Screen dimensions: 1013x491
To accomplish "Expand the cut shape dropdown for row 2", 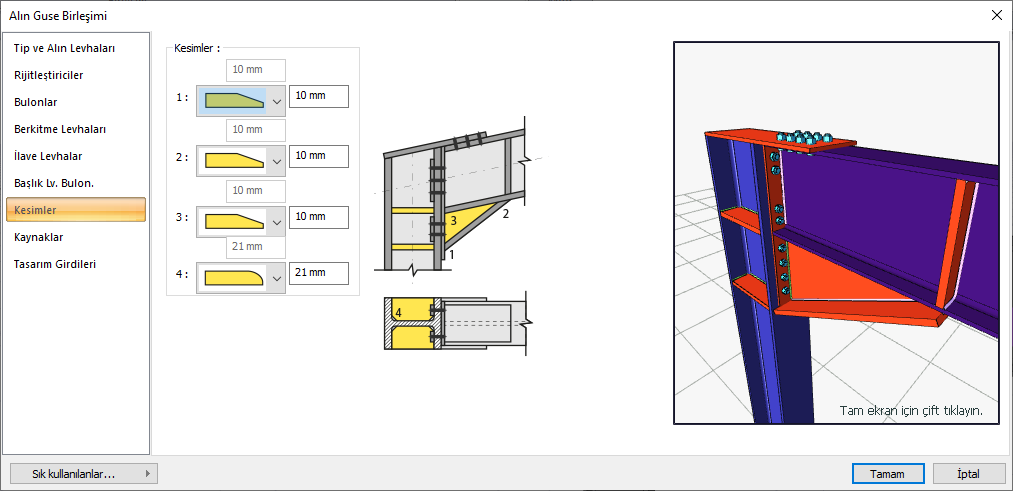I will (x=277, y=161).
